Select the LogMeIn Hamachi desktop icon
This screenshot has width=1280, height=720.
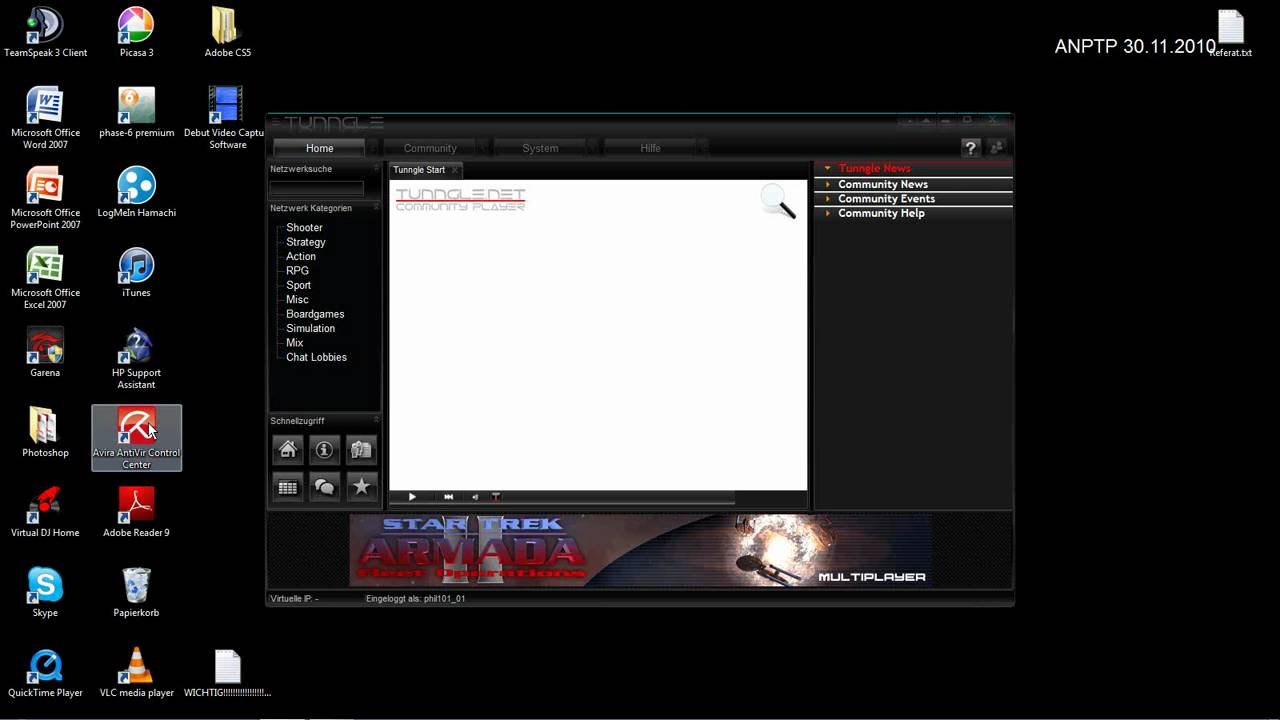[x=136, y=192]
